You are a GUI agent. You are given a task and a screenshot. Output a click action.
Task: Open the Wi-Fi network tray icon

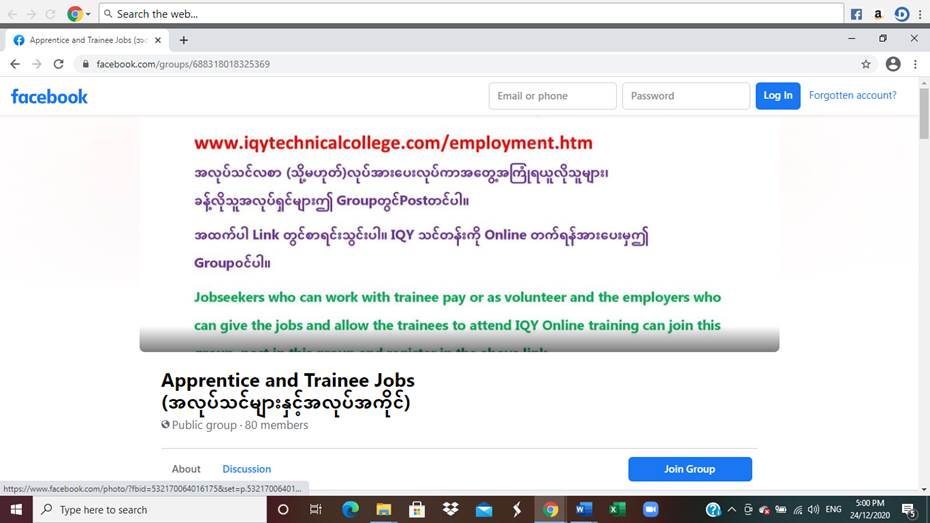(x=798, y=509)
